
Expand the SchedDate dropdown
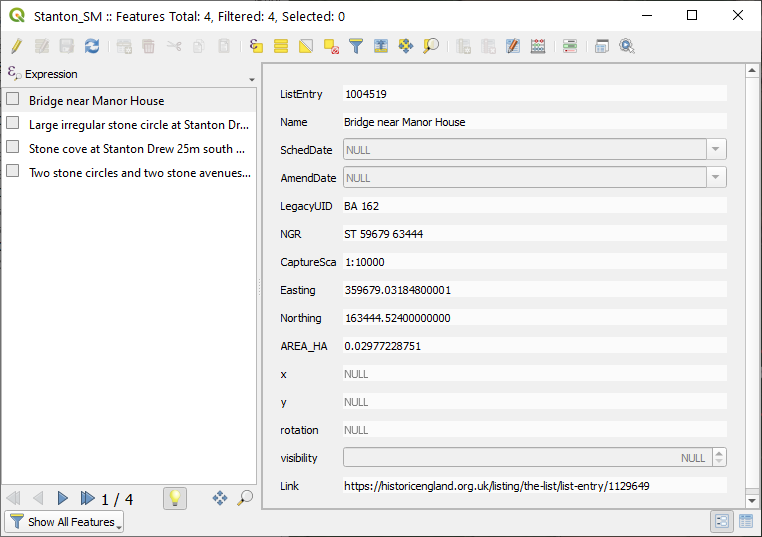716,150
